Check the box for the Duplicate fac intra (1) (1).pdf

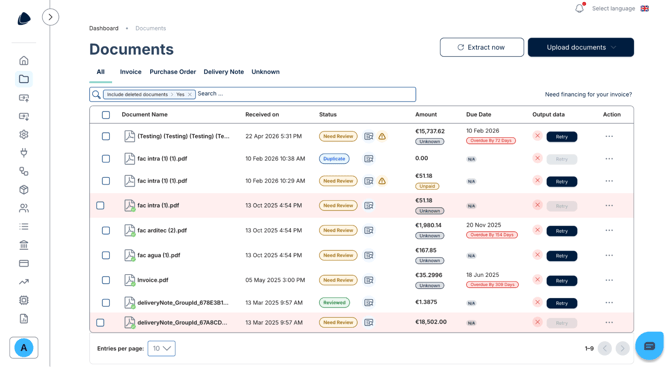pyautogui.click(x=106, y=159)
